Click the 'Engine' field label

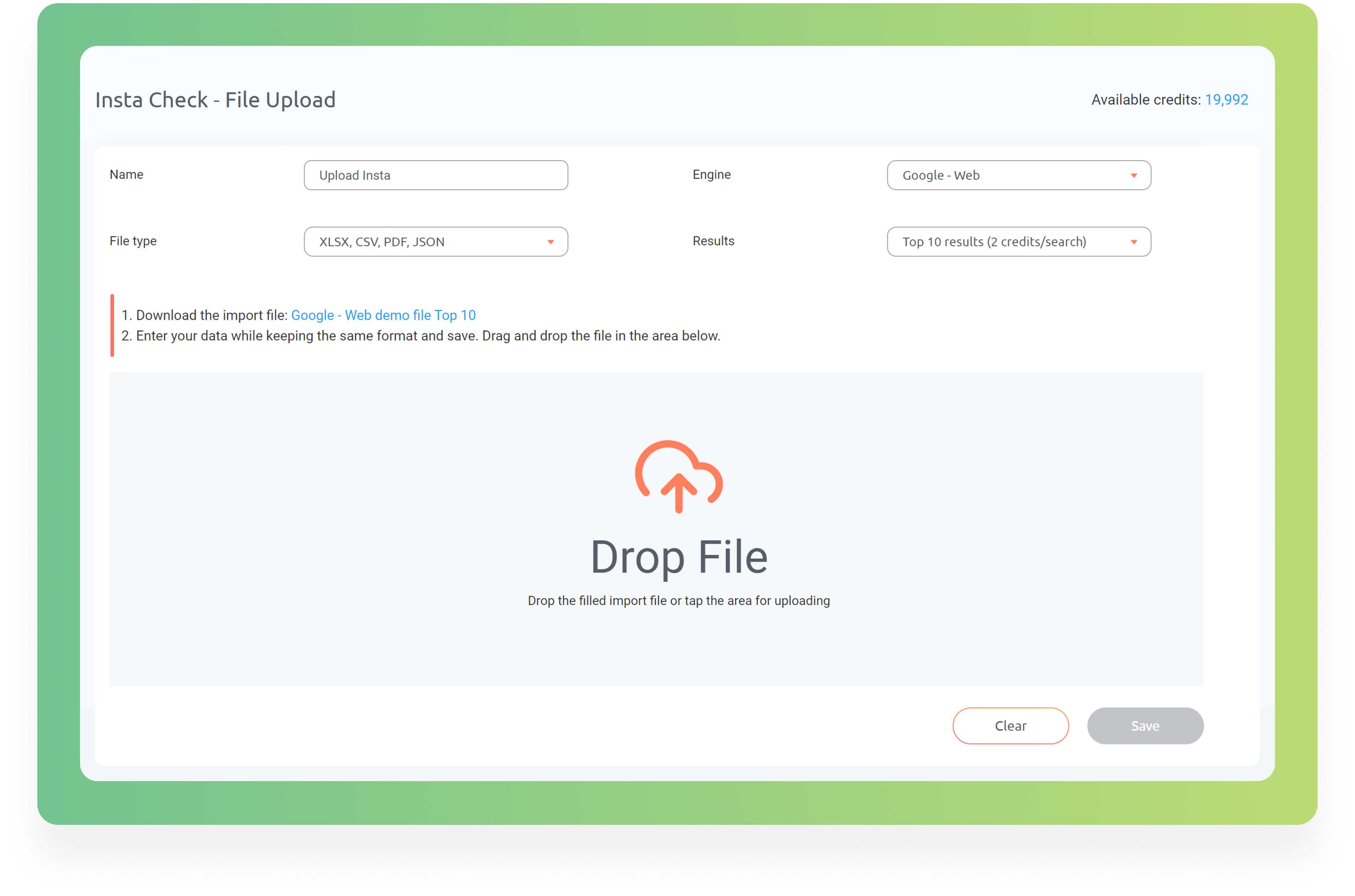point(712,175)
